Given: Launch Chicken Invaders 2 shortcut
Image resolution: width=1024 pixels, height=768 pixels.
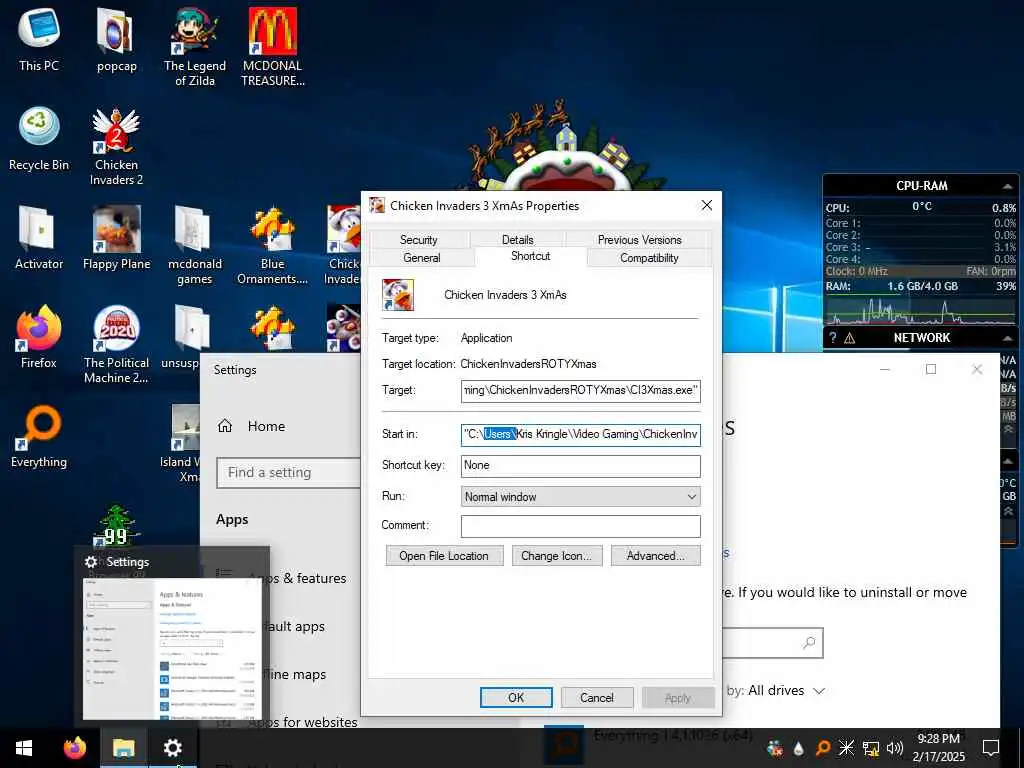Looking at the screenshot, I should tap(116, 145).
